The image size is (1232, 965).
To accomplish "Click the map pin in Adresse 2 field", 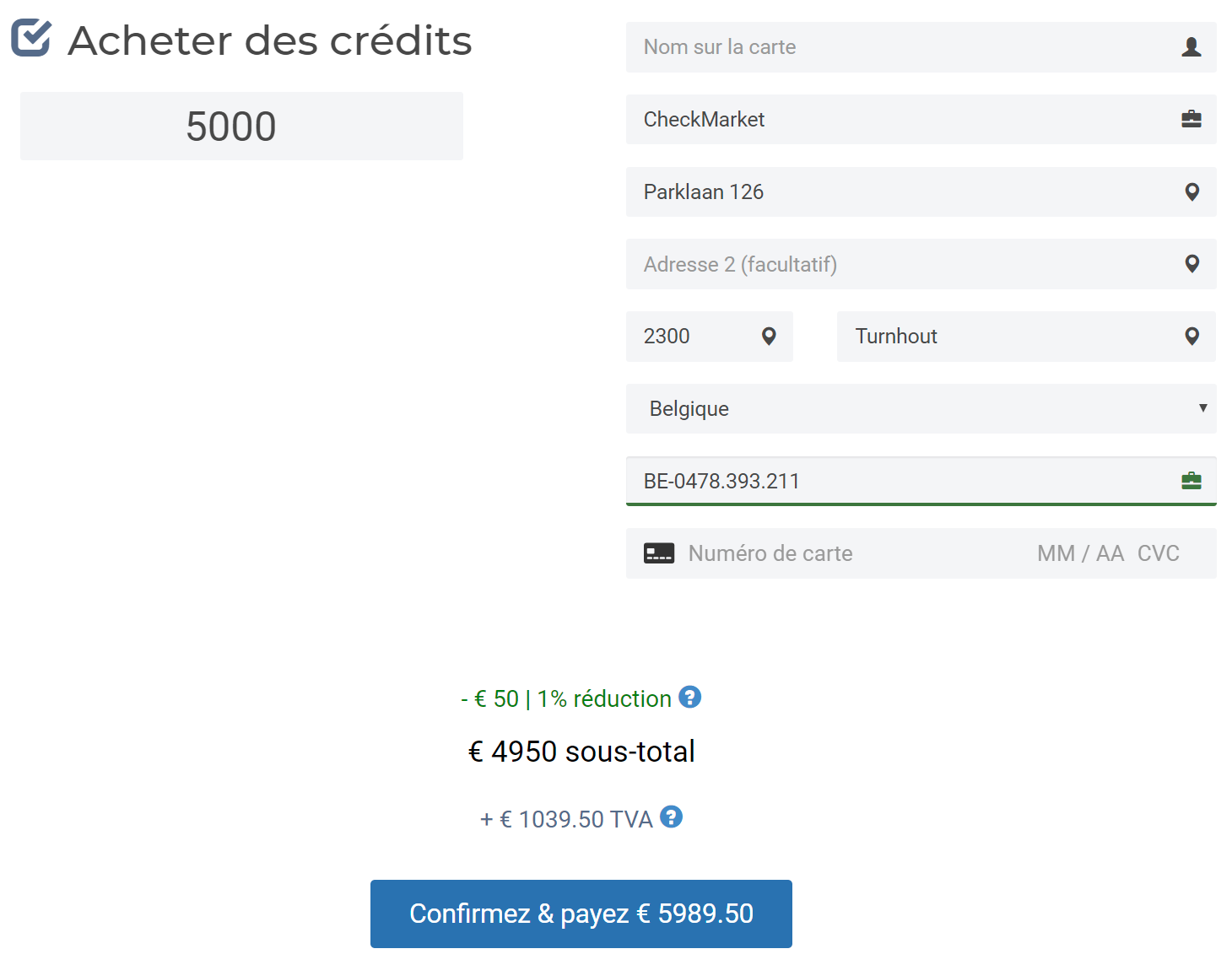I will (1191, 264).
